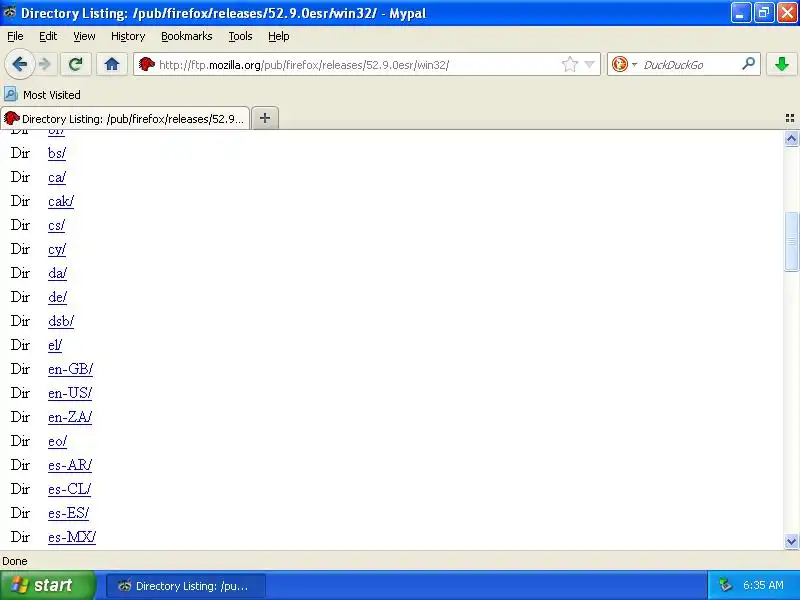This screenshot has width=800, height=600.
Task: Open the Downloads green arrow button
Action: pyautogui.click(x=782, y=64)
